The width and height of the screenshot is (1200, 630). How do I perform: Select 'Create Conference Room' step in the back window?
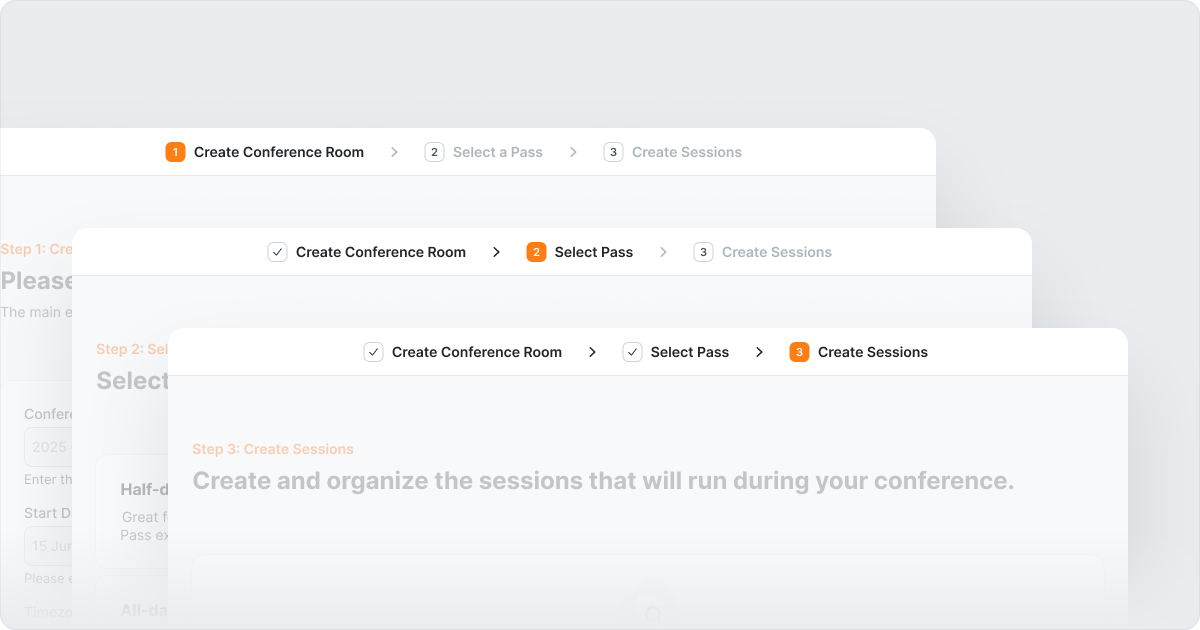(x=279, y=152)
